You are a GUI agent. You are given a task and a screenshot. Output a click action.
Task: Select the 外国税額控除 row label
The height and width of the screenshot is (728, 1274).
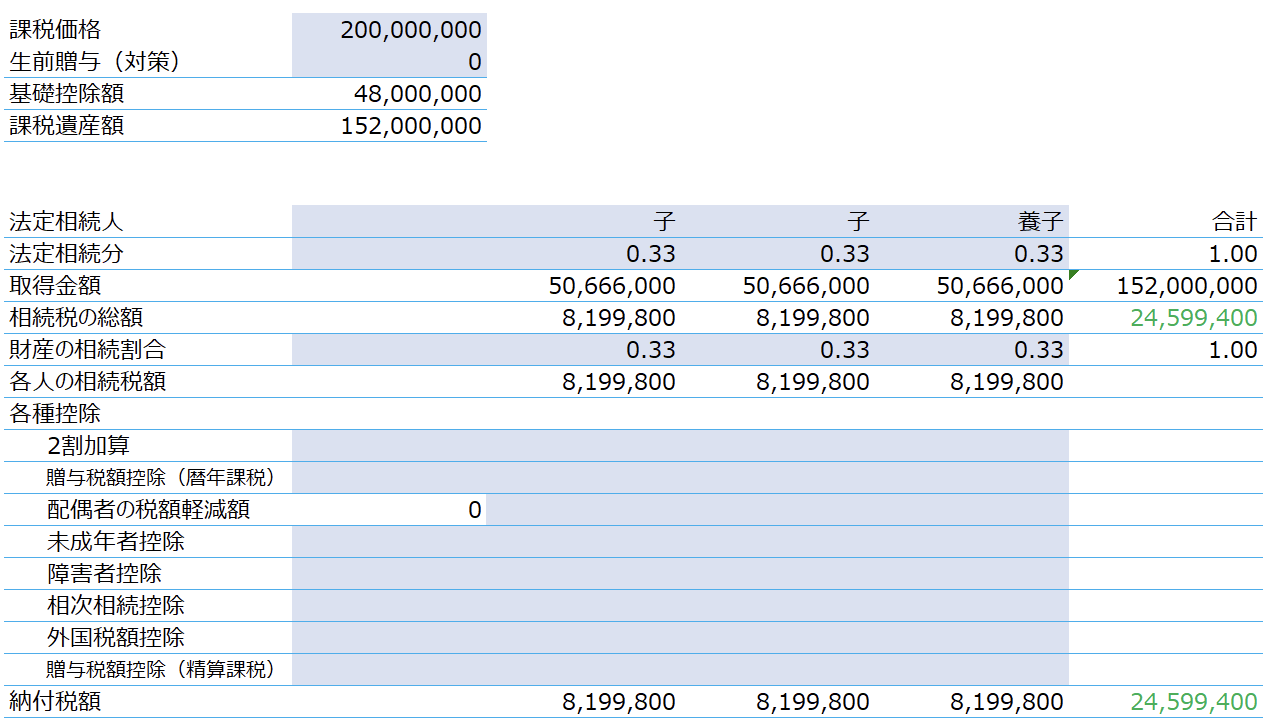coord(116,638)
